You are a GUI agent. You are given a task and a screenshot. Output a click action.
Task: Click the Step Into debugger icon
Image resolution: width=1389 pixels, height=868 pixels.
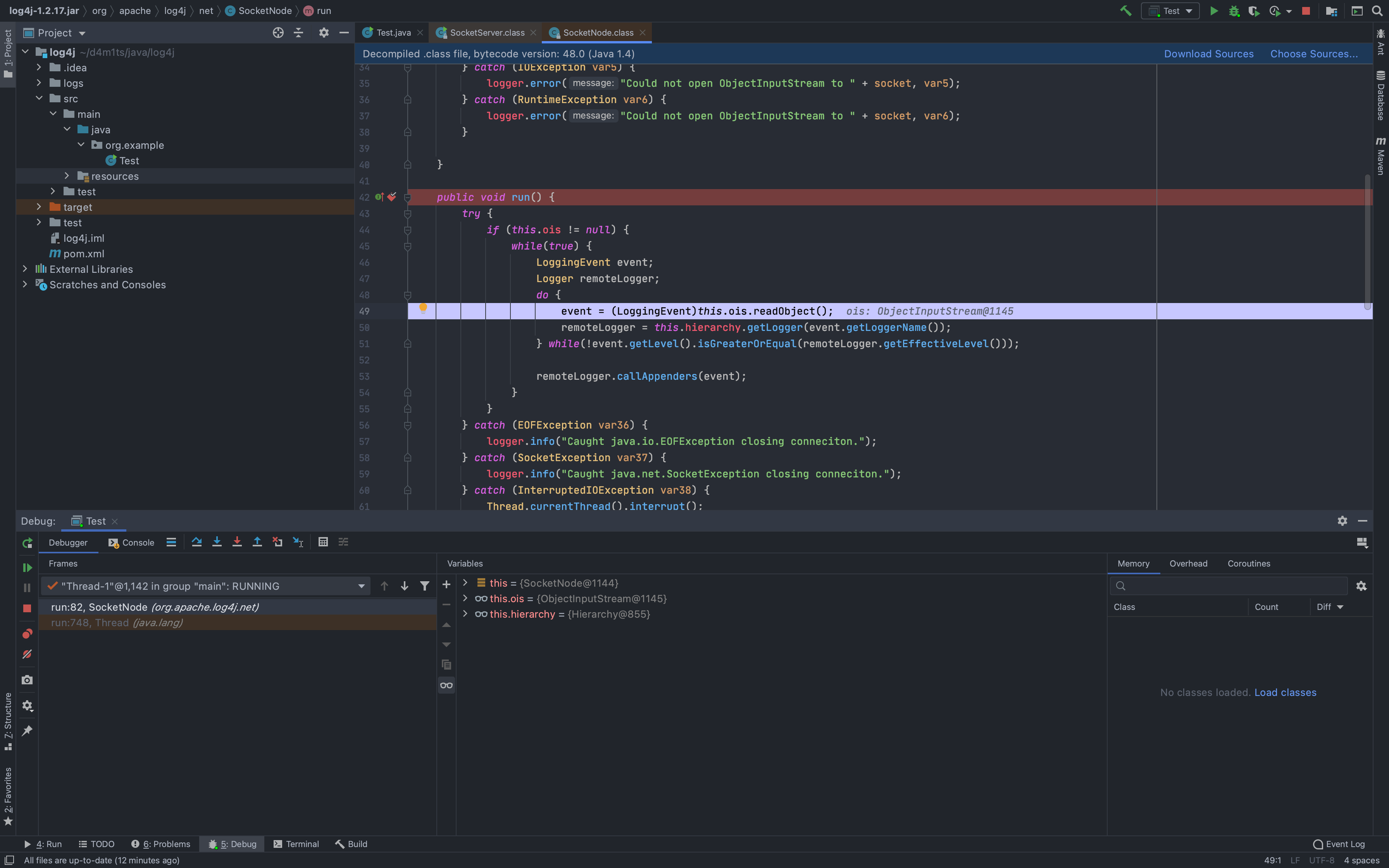[216, 542]
